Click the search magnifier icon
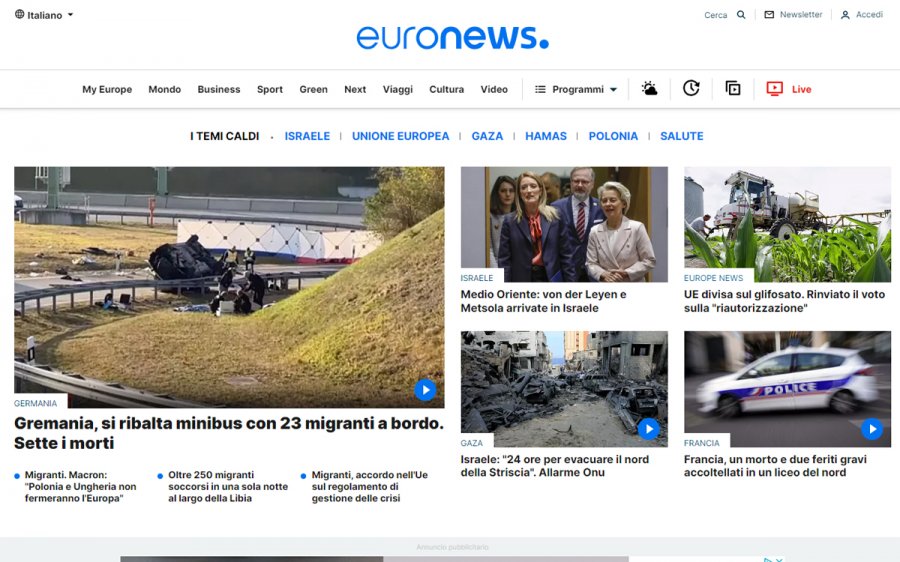The height and width of the screenshot is (562, 900). tap(741, 15)
